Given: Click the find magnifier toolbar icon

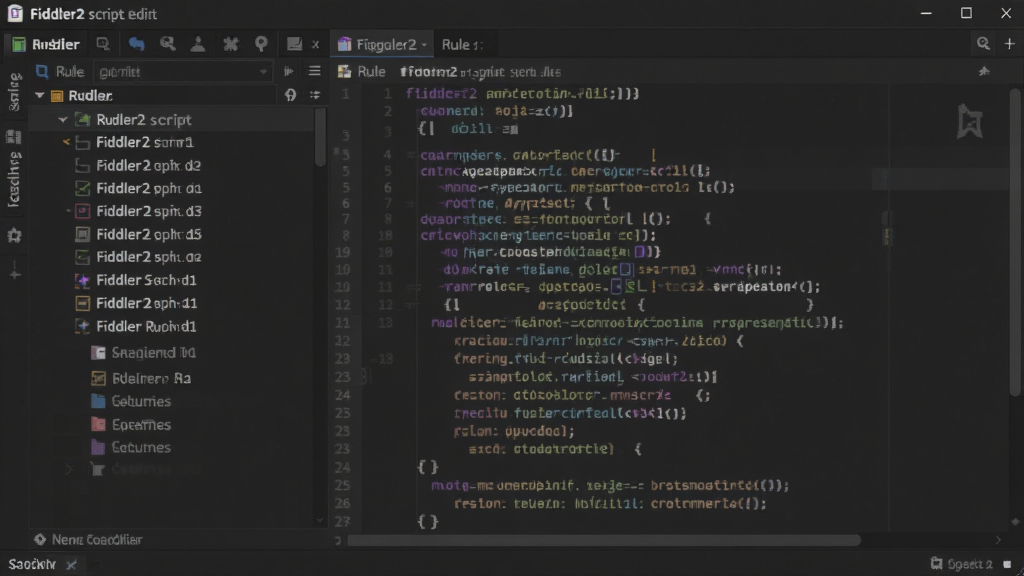Looking at the screenshot, I should pos(168,44).
